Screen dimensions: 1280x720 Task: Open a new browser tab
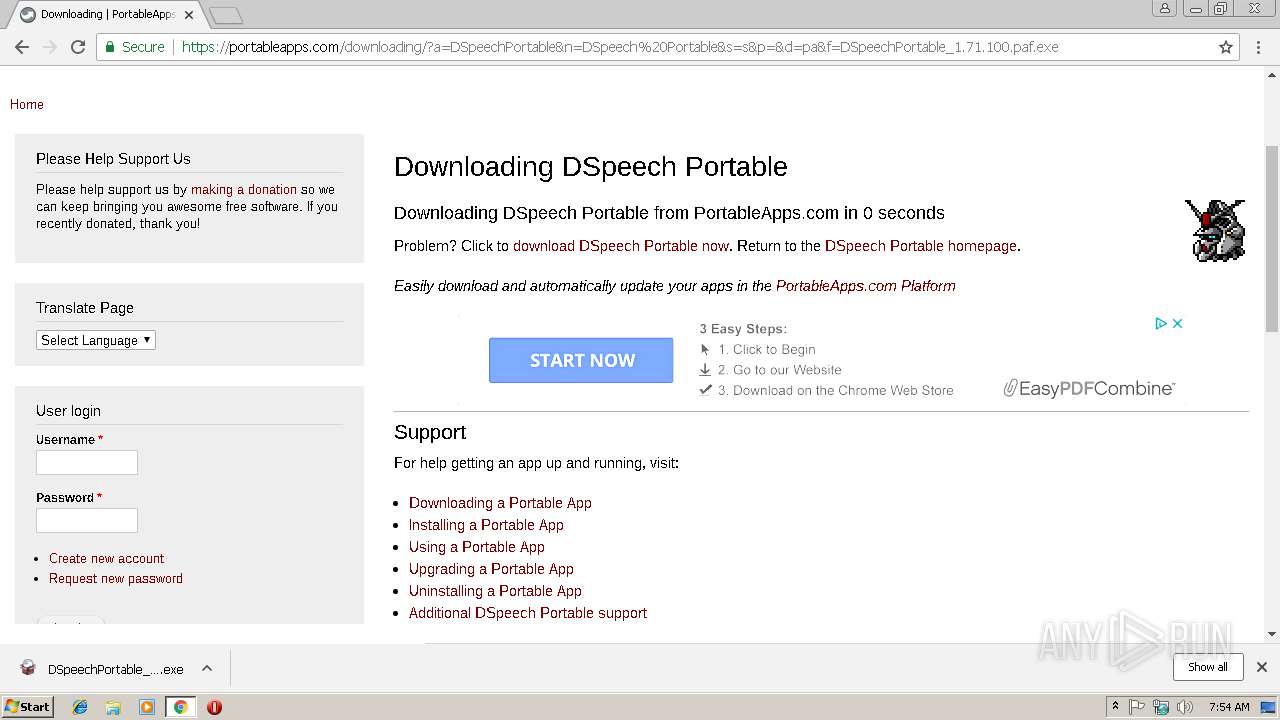(x=226, y=15)
